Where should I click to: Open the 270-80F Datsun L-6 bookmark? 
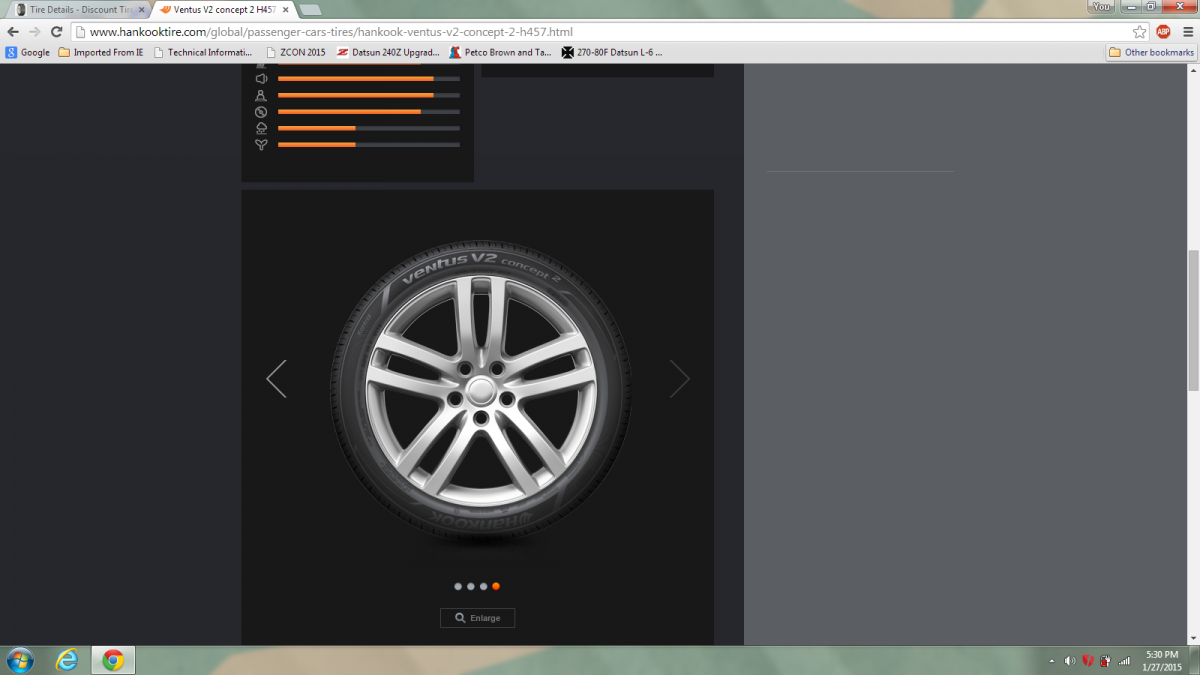pos(611,52)
